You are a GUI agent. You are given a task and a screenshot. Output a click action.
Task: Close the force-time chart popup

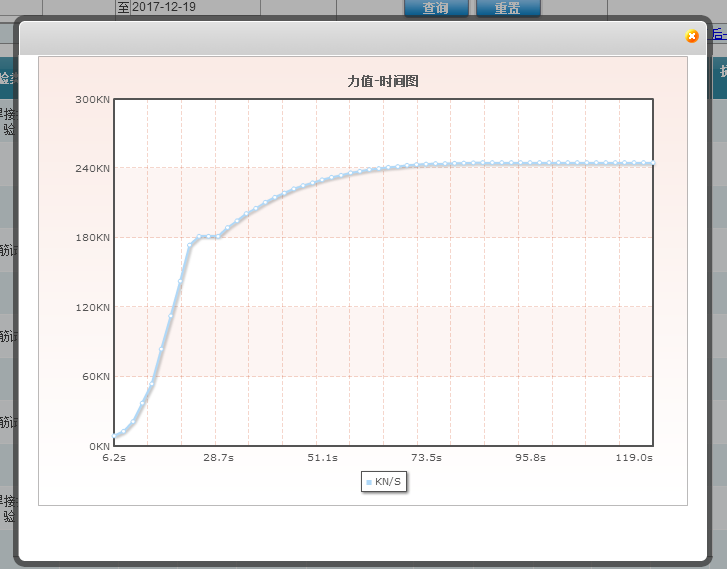pyautogui.click(x=691, y=36)
